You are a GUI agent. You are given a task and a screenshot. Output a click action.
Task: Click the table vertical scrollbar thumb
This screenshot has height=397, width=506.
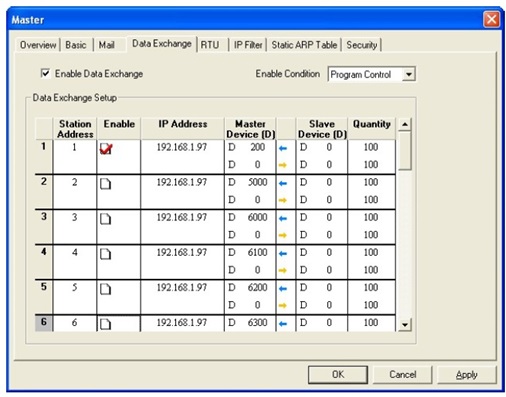pyautogui.click(x=405, y=151)
